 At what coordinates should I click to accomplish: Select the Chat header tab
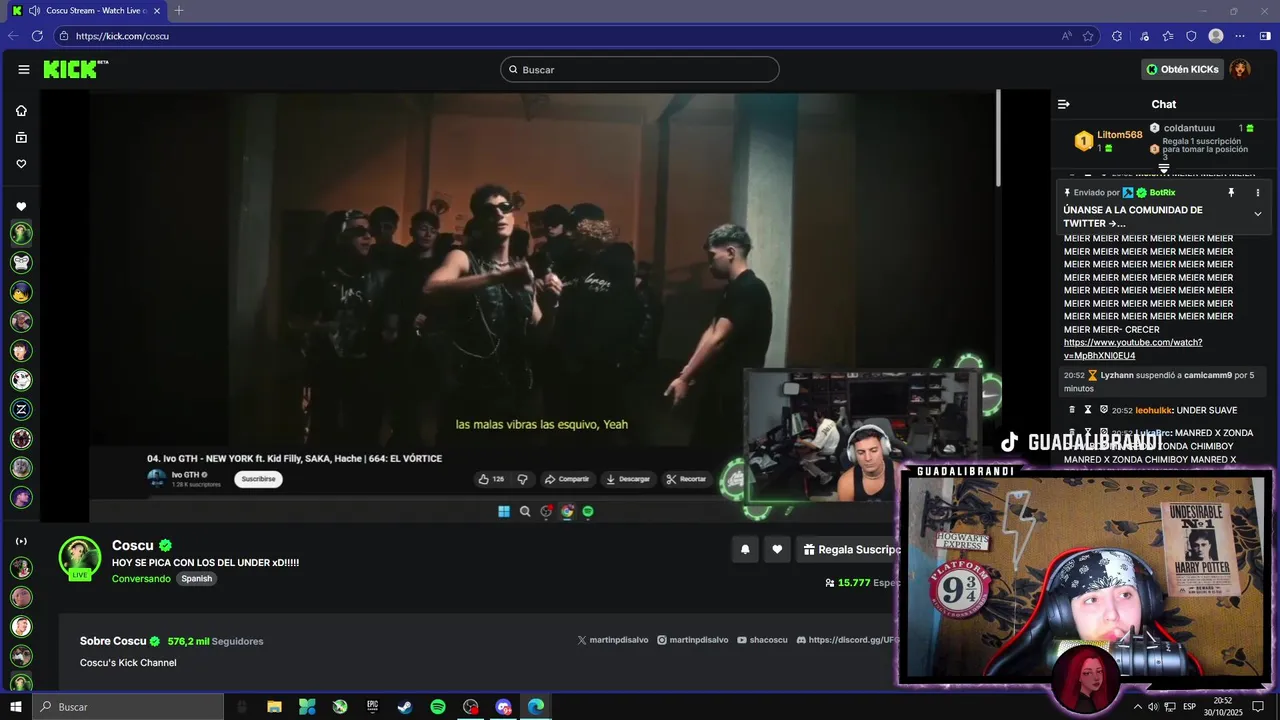click(1163, 104)
